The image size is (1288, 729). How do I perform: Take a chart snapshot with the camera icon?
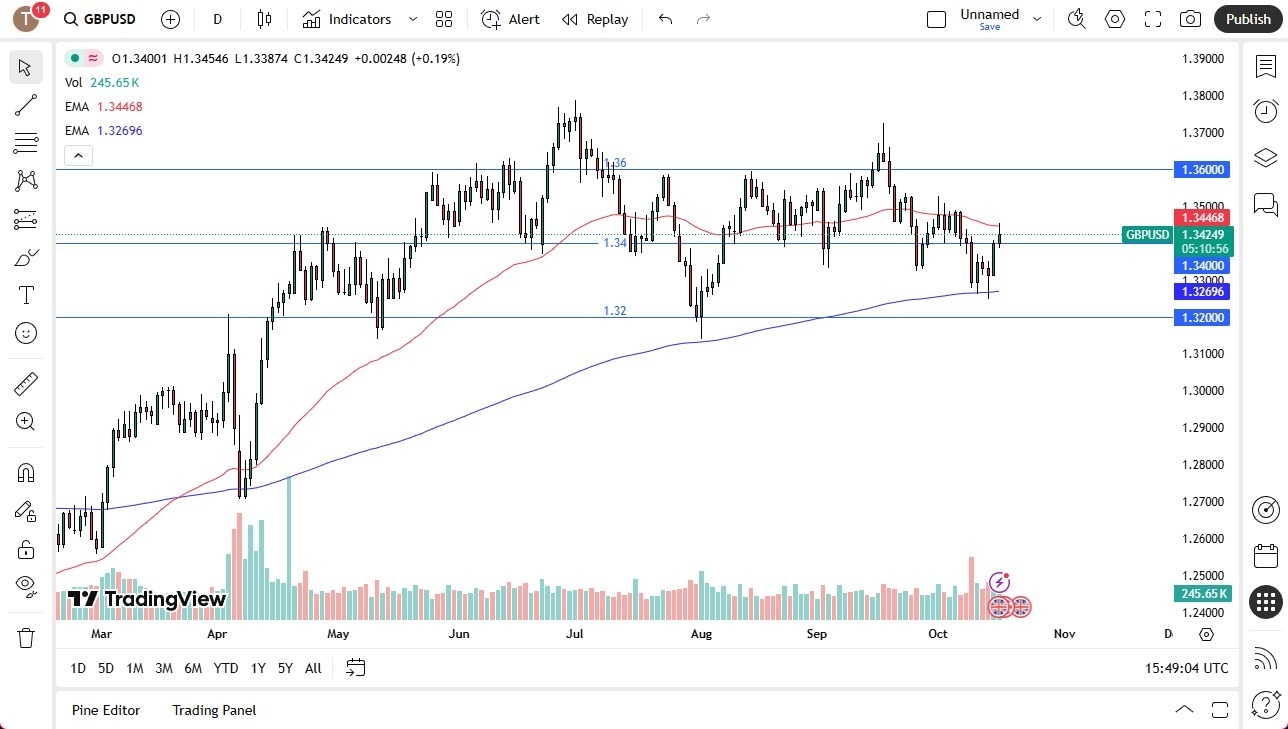[x=1190, y=19]
